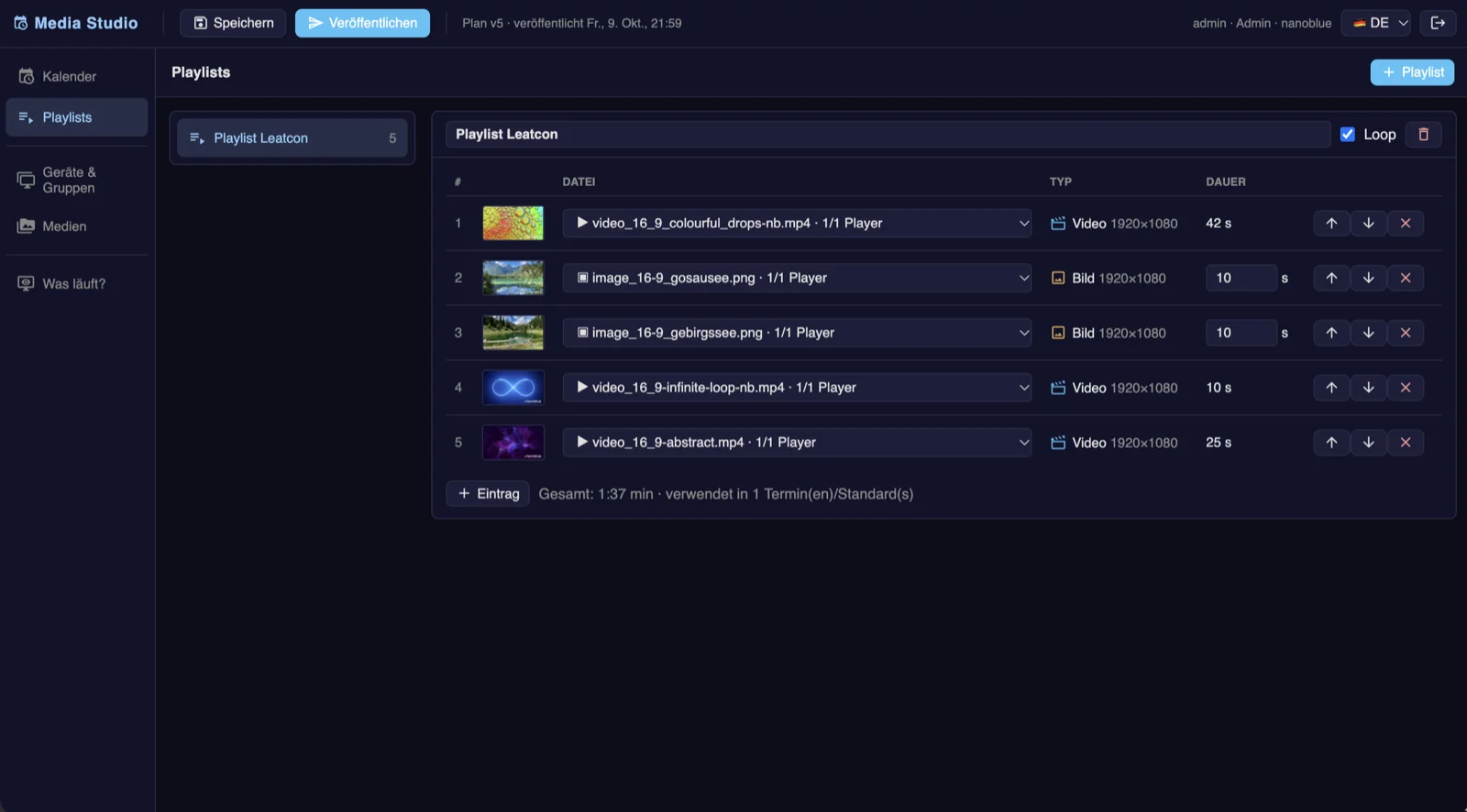Move the abstract video entry down
Image resolution: width=1467 pixels, height=812 pixels.
click(x=1368, y=443)
